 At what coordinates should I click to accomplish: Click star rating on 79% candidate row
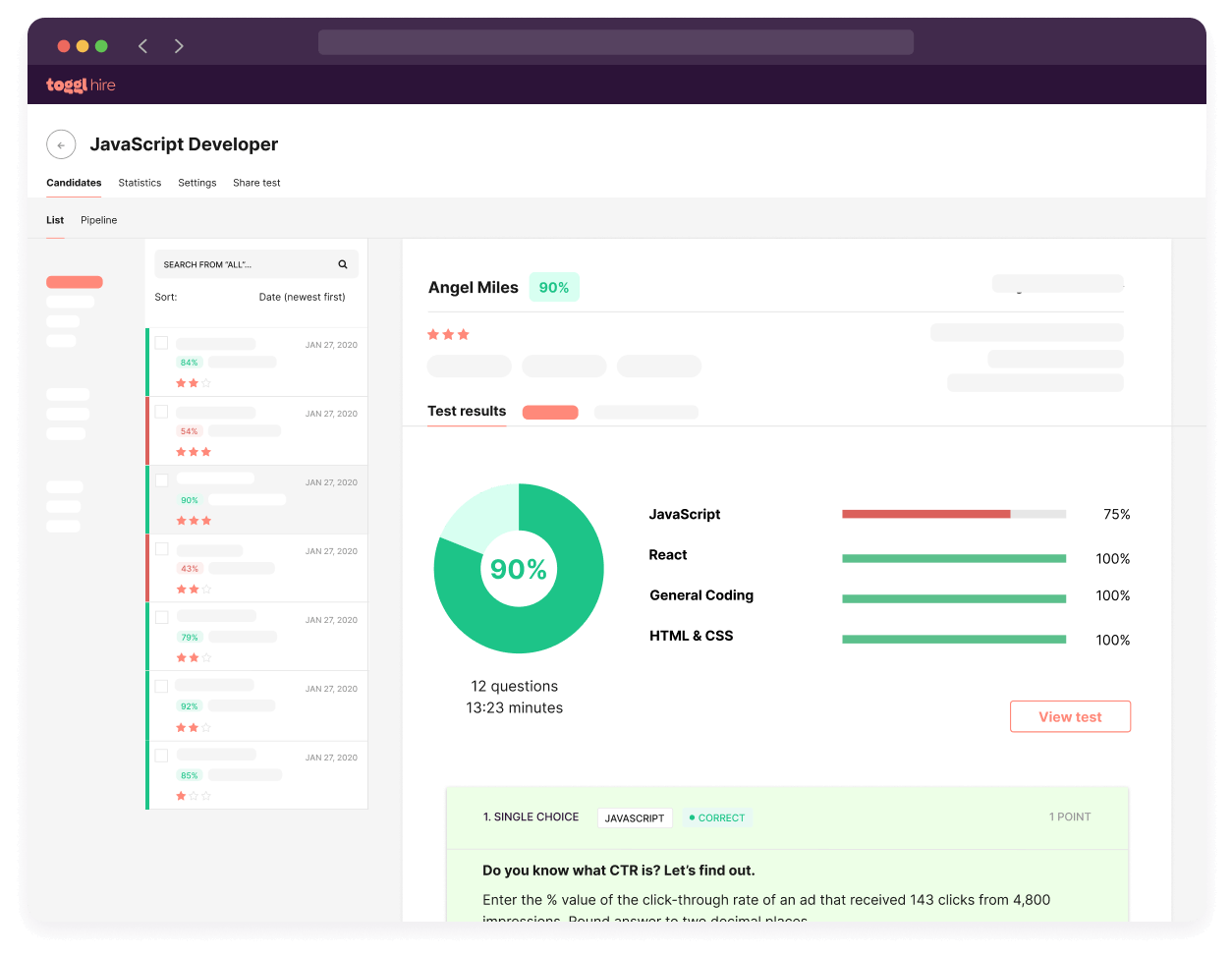pos(194,658)
